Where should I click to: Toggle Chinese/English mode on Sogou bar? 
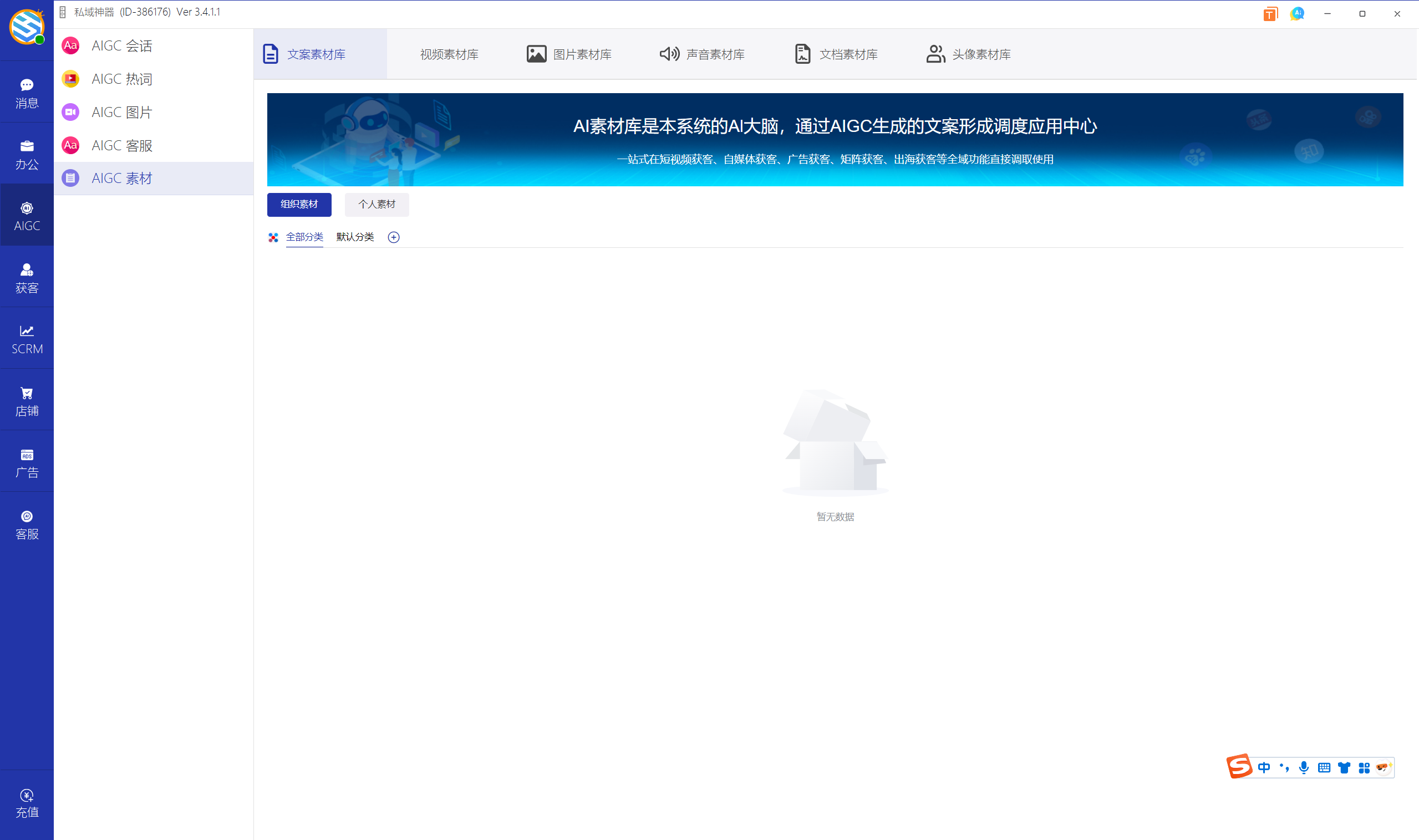point(1264,767)
